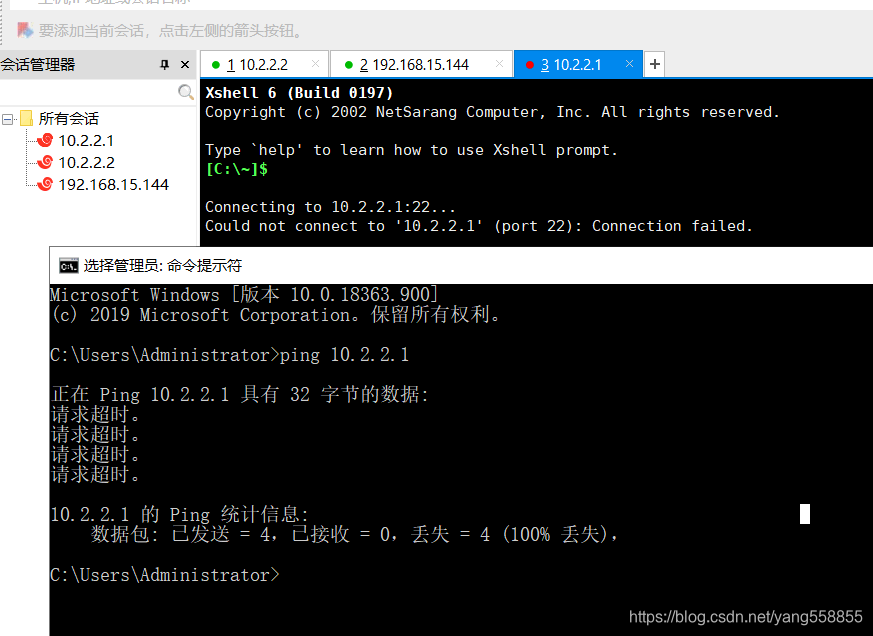
Task: Click the green [C:\~]$ Xshell prompt
Action: tap(237, 169)
